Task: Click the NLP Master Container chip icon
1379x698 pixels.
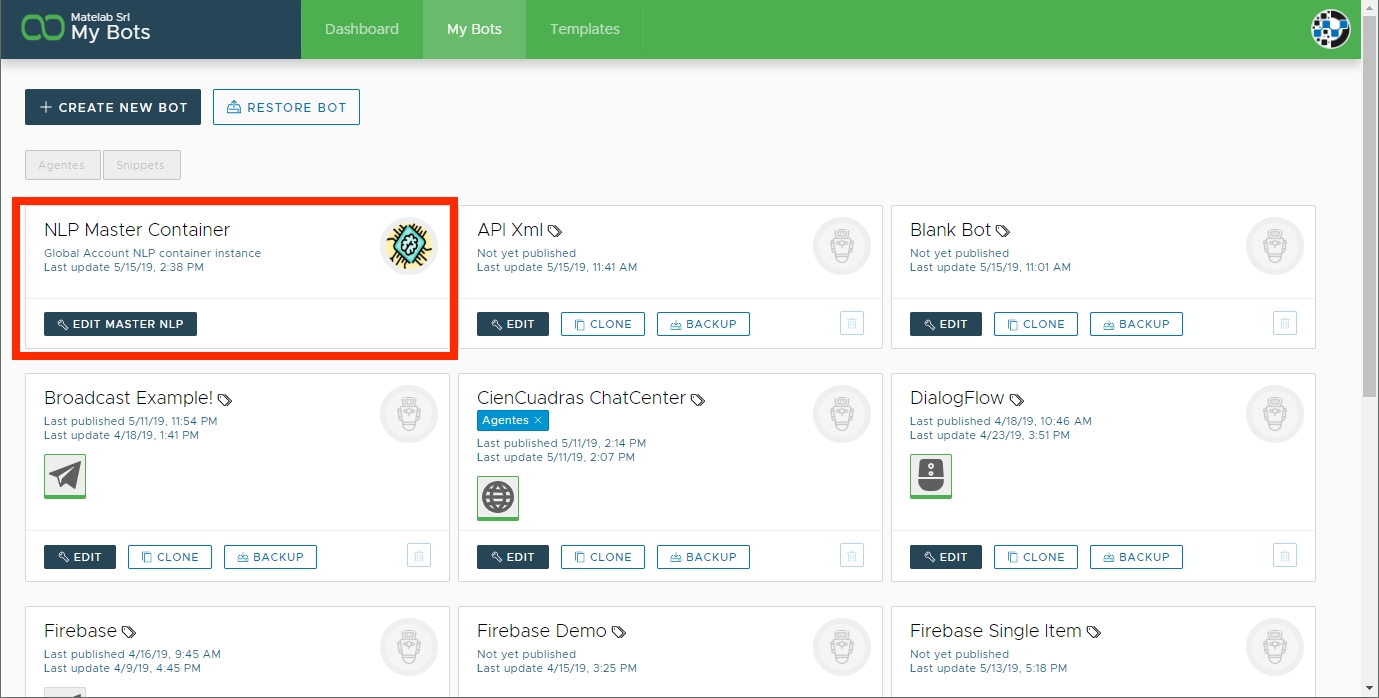Action: [409, 246]
